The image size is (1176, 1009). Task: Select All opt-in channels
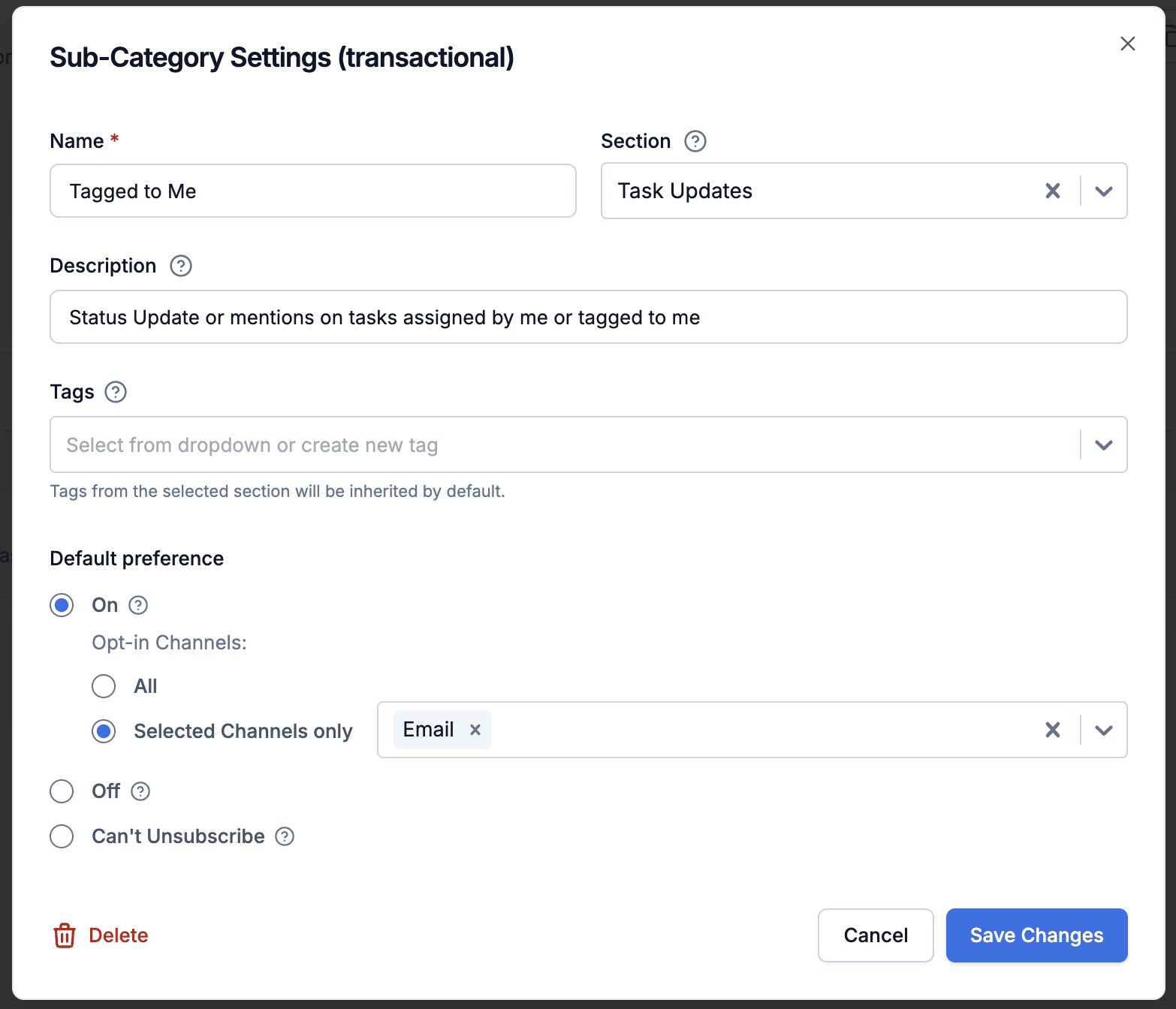click(x=104, y=686)
